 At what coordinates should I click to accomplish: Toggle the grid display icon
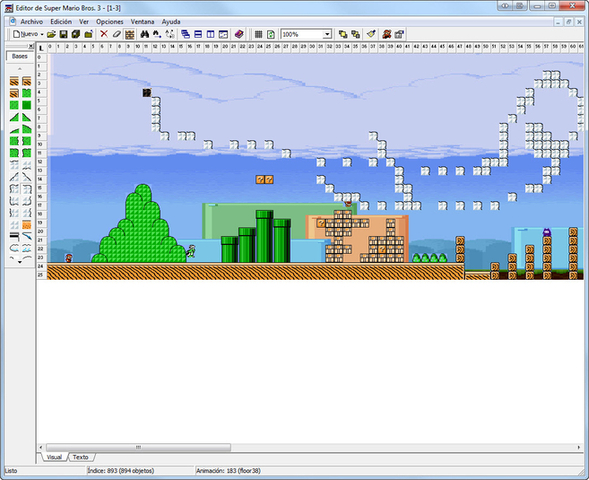coord(258,34)
